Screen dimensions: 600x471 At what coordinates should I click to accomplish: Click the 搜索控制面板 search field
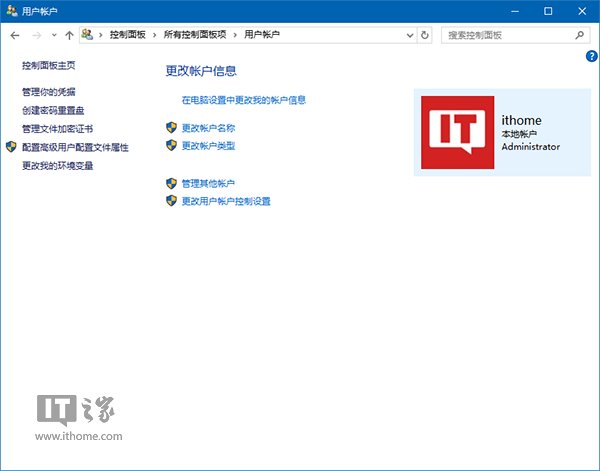tap(505, 35)
